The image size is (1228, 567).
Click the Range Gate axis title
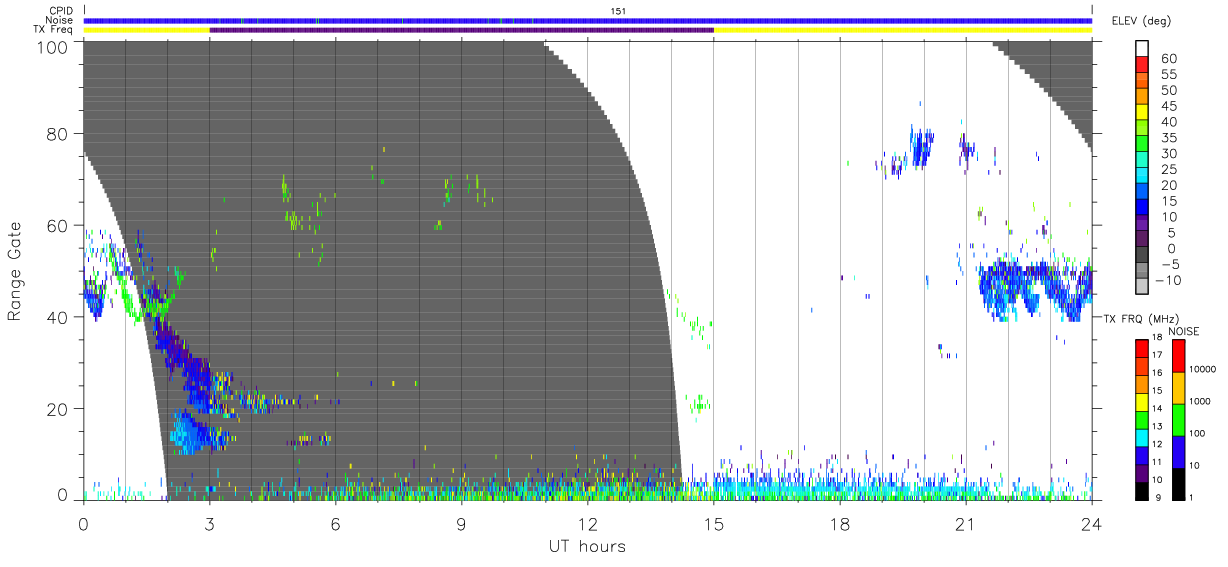tap(15, 271)
